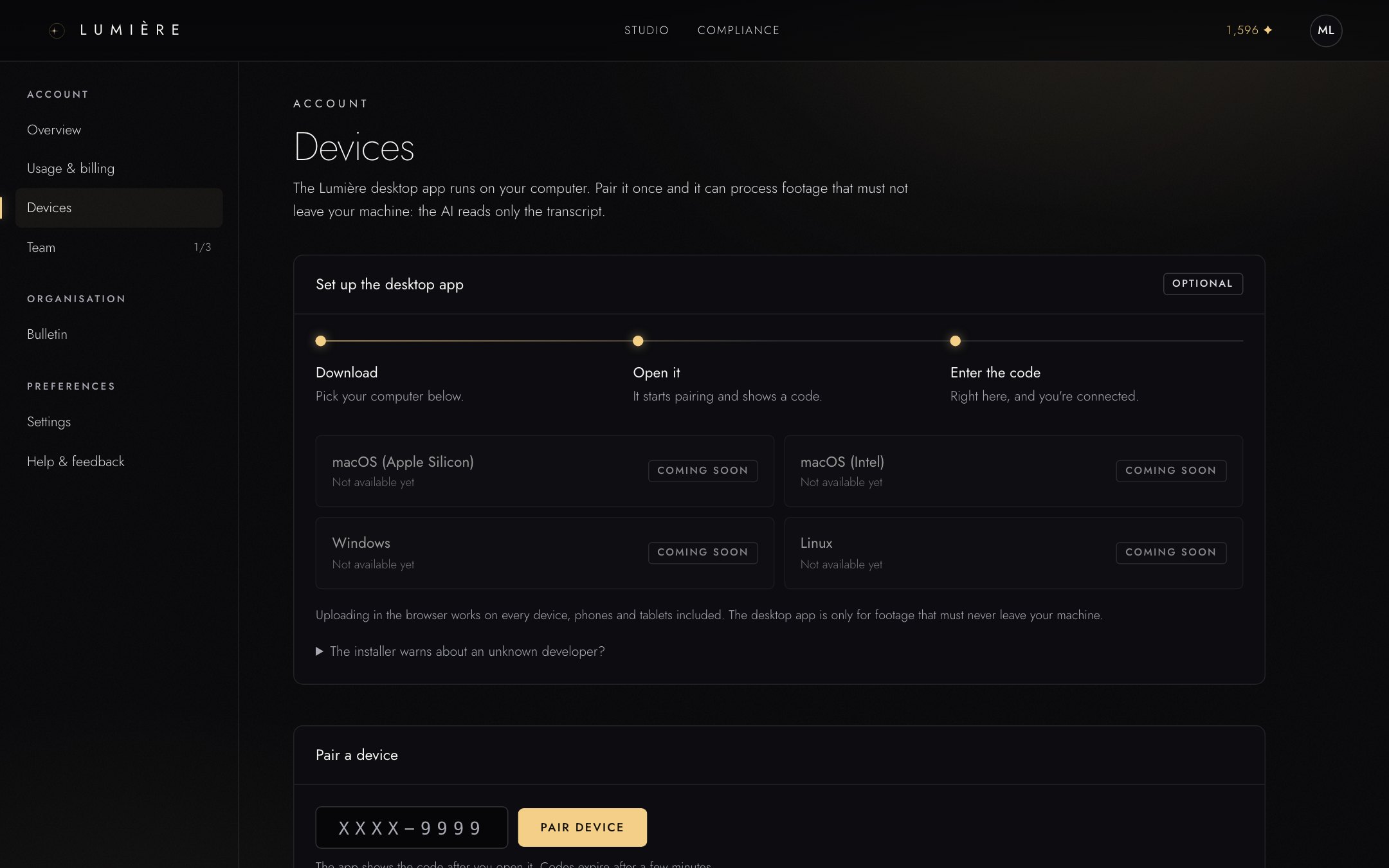Screen dimensions: 1389x868
Task: Click Coming Soon for macOS Intel
Action: pos(1170,471)
